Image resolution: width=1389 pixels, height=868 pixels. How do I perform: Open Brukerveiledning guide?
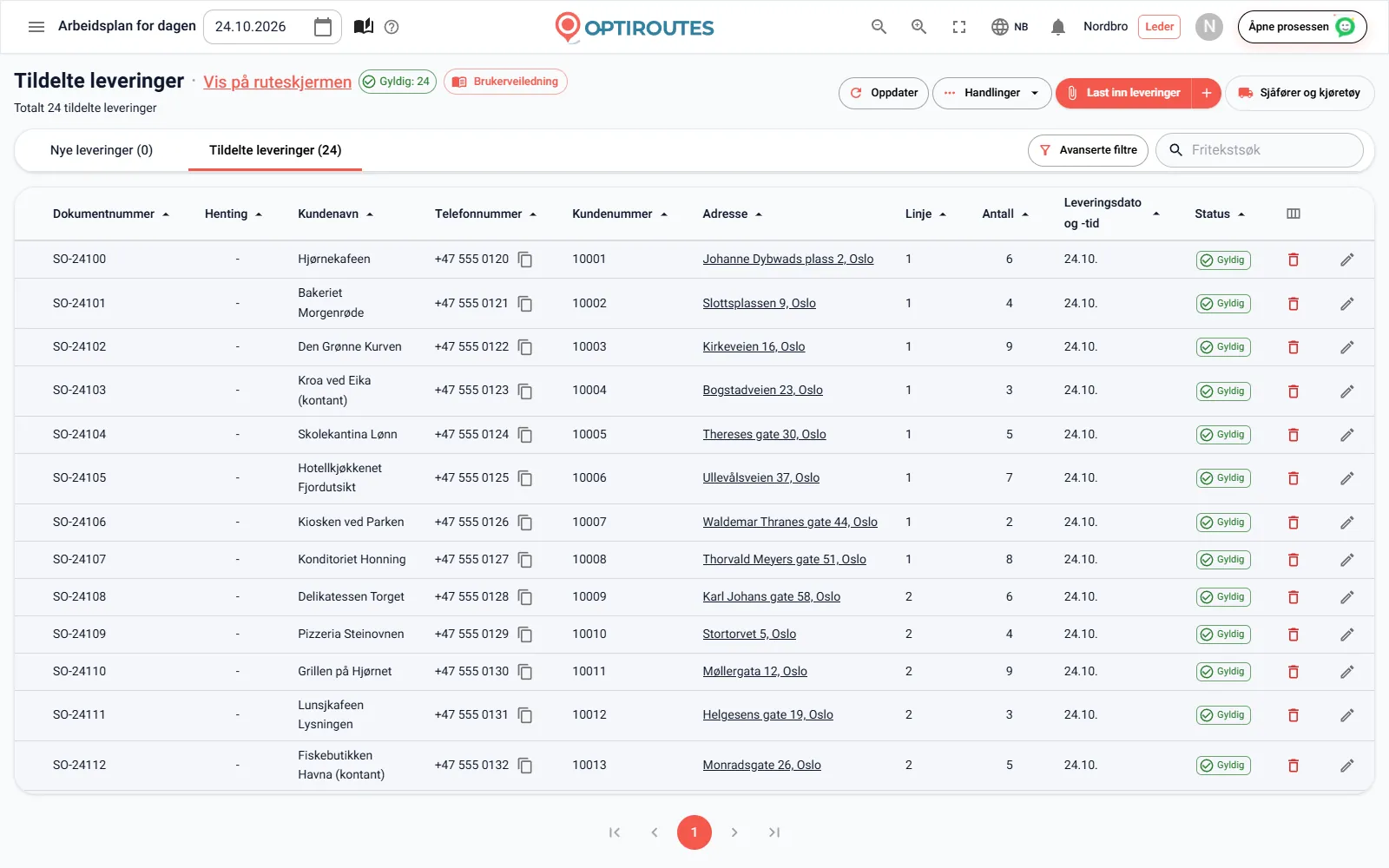pyautogui.click(x=505, y=82)
